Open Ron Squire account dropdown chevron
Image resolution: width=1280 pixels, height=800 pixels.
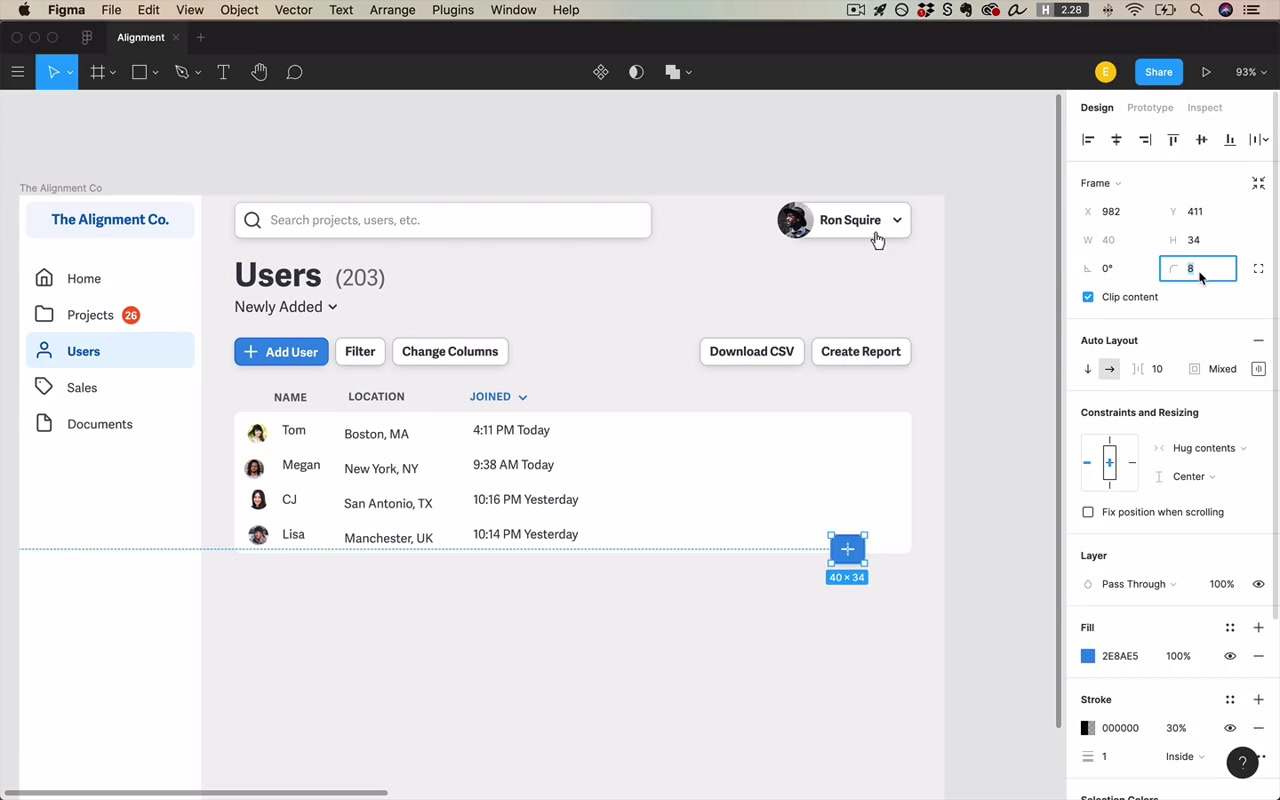897,220
